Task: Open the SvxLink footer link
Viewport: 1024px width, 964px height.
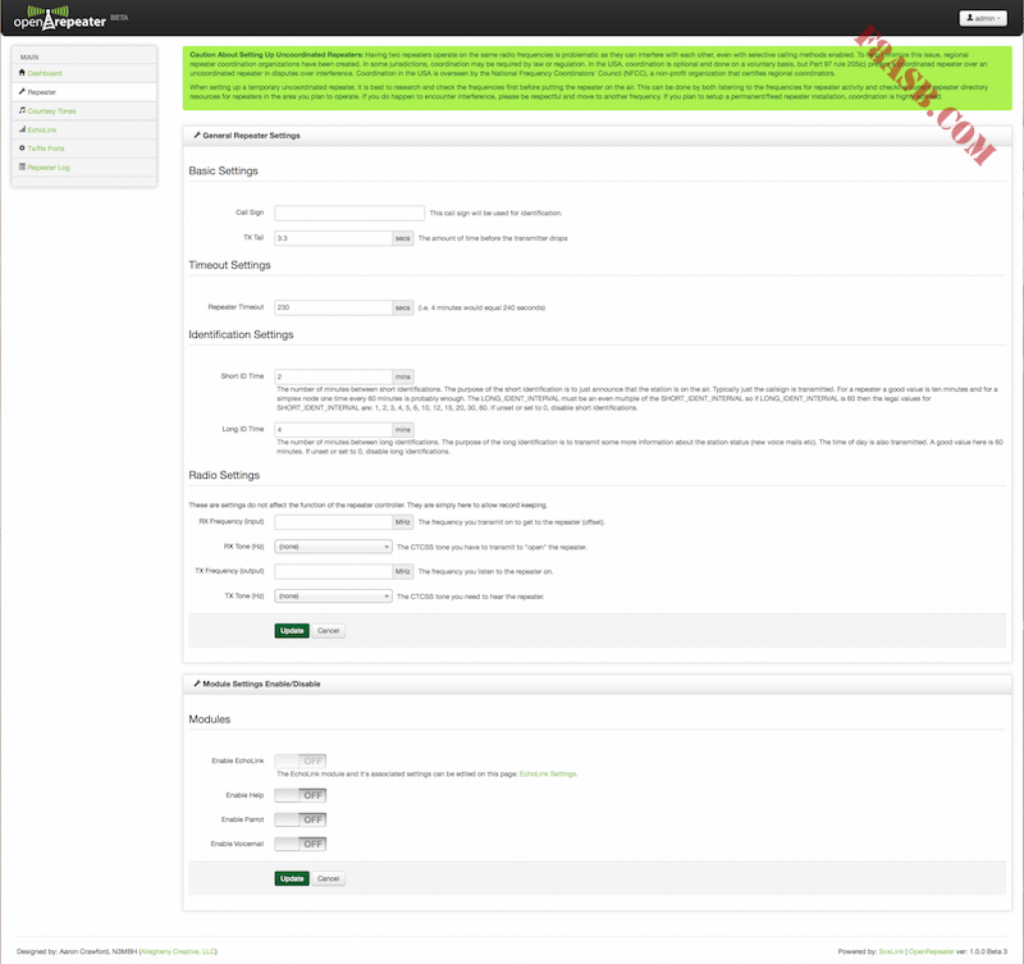Action: point(891,952)
